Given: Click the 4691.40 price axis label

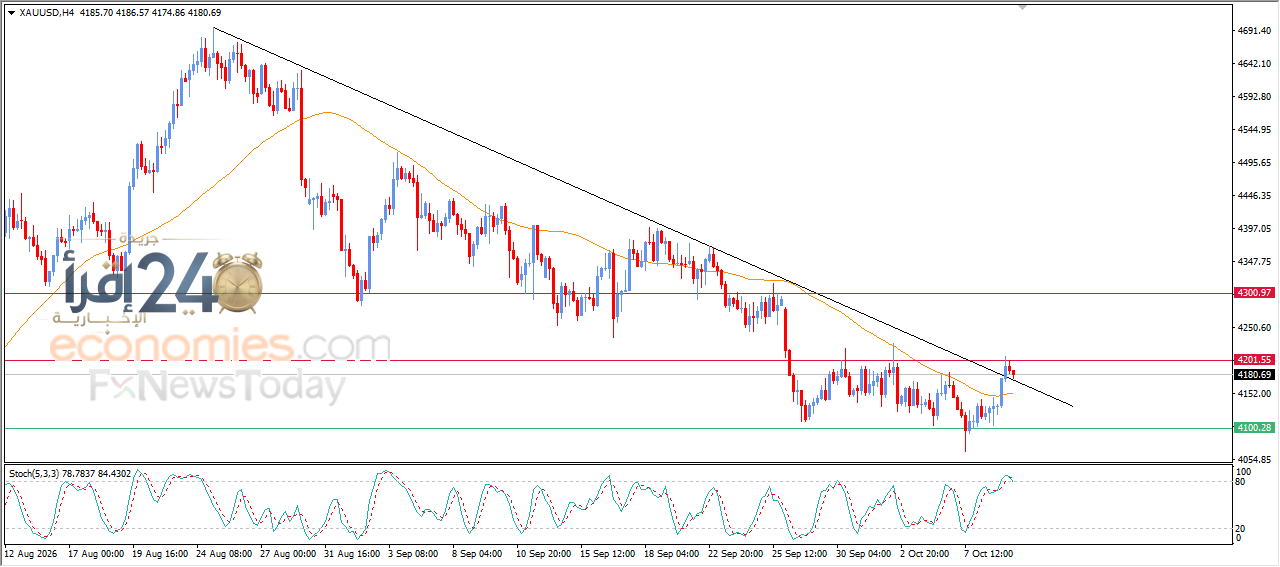Looking at the screenshot, I should (x=1254, y=31).
